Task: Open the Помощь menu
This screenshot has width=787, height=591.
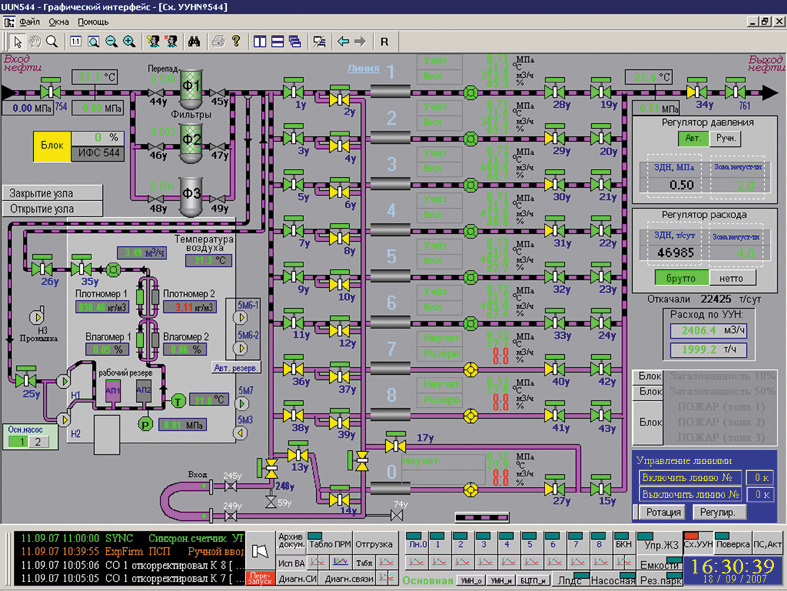Action: click(x=93, y=21)
